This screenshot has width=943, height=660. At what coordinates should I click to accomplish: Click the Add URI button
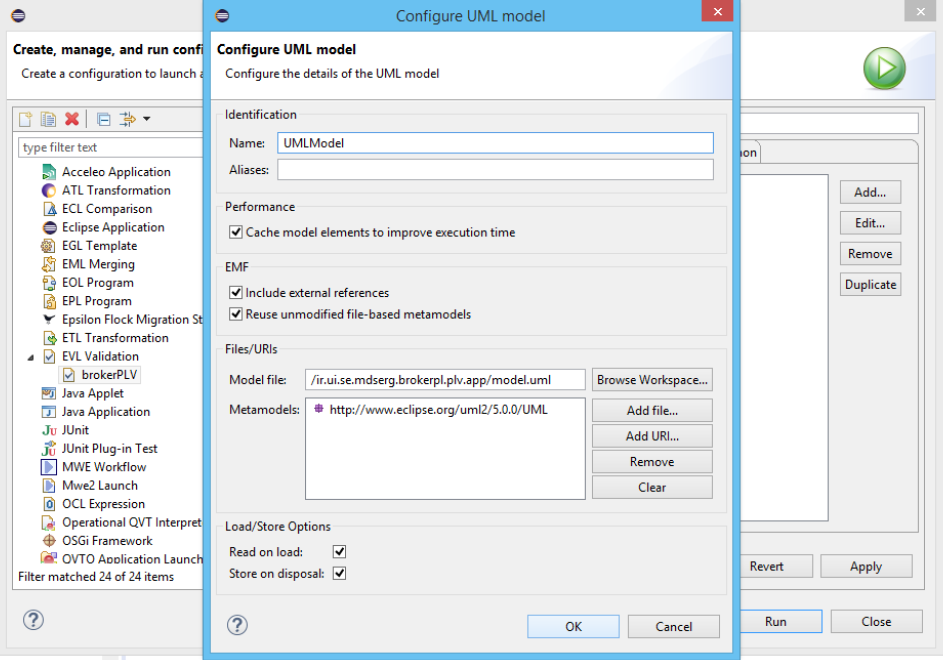(652, 436)
